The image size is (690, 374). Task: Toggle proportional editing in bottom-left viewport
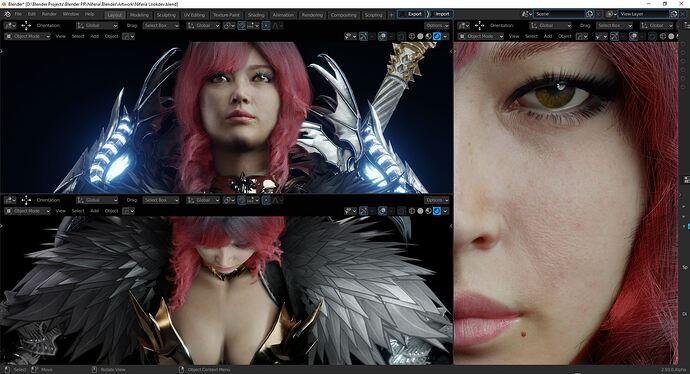266,200
